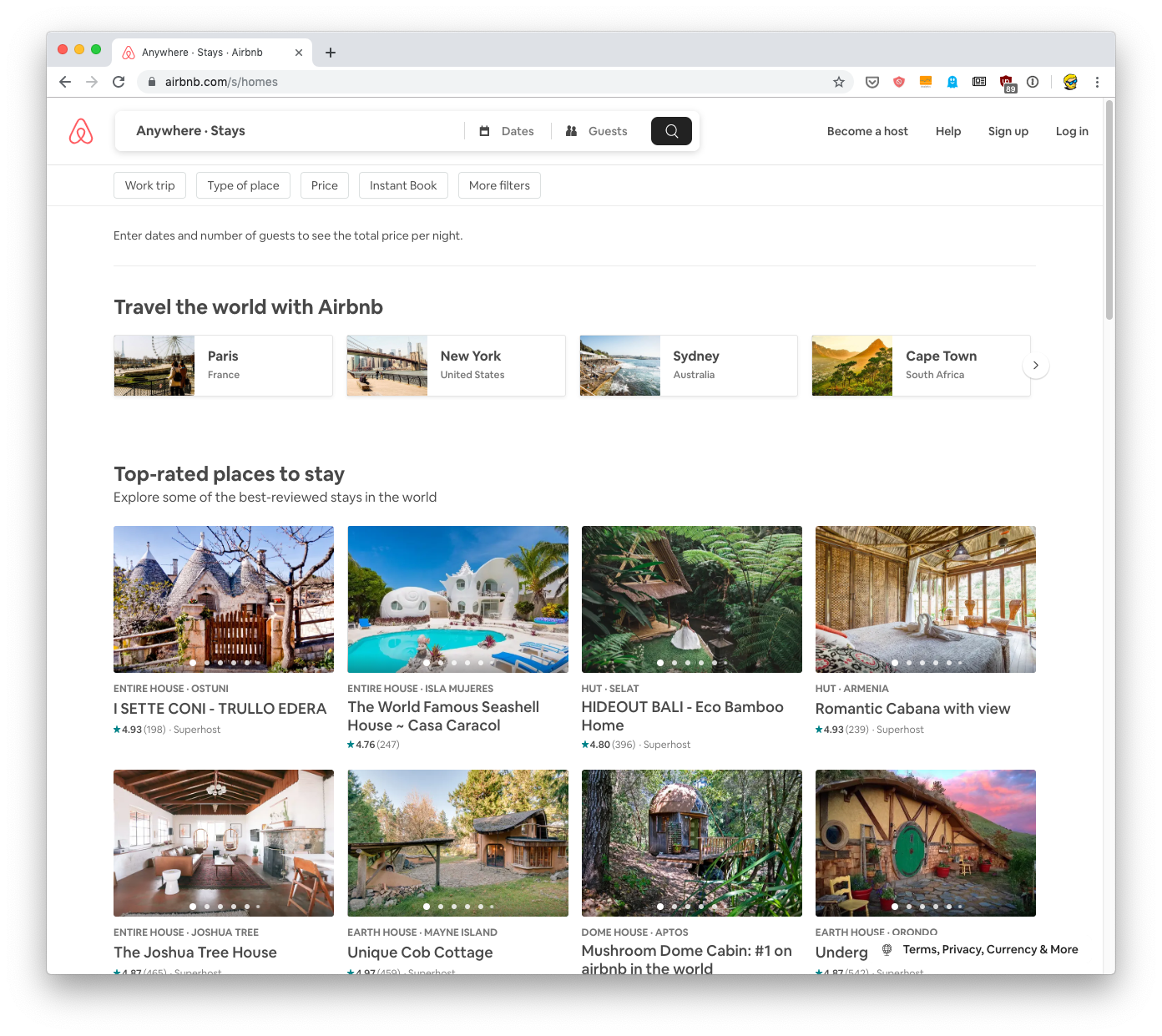Open new browser tab with plus icon
The width and height of the screenshot is (1162, 1036).
(x=331, y=53)
